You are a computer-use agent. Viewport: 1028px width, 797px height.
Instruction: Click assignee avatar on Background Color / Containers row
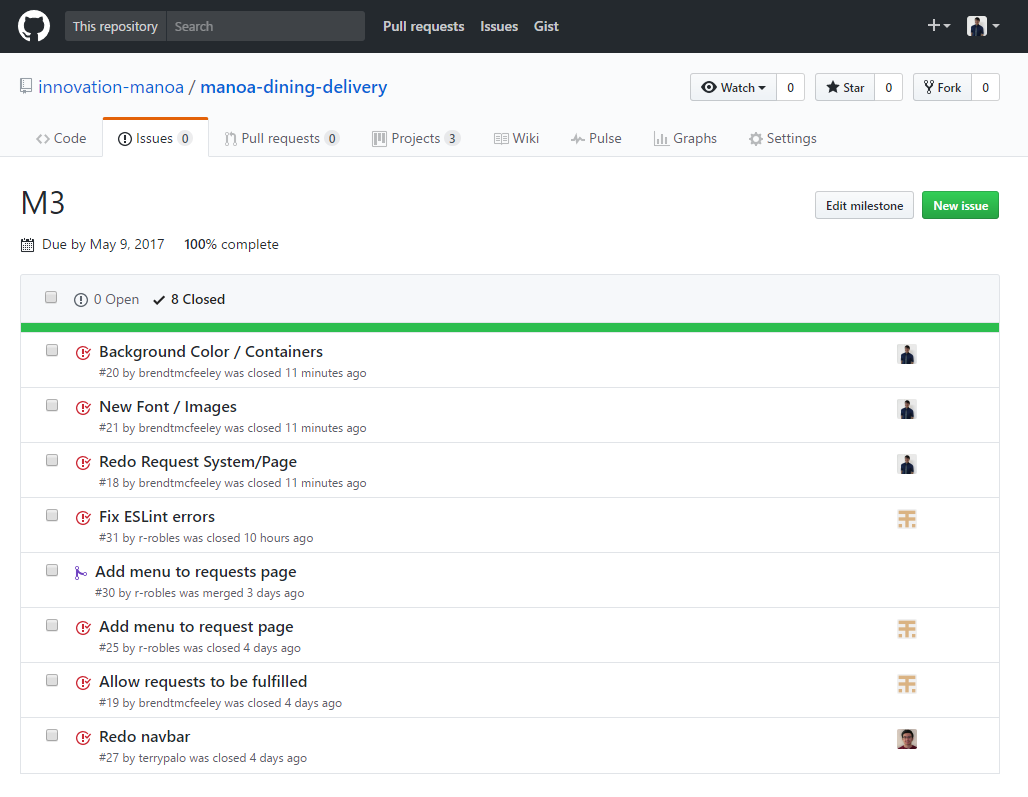(x=907, y=354)
